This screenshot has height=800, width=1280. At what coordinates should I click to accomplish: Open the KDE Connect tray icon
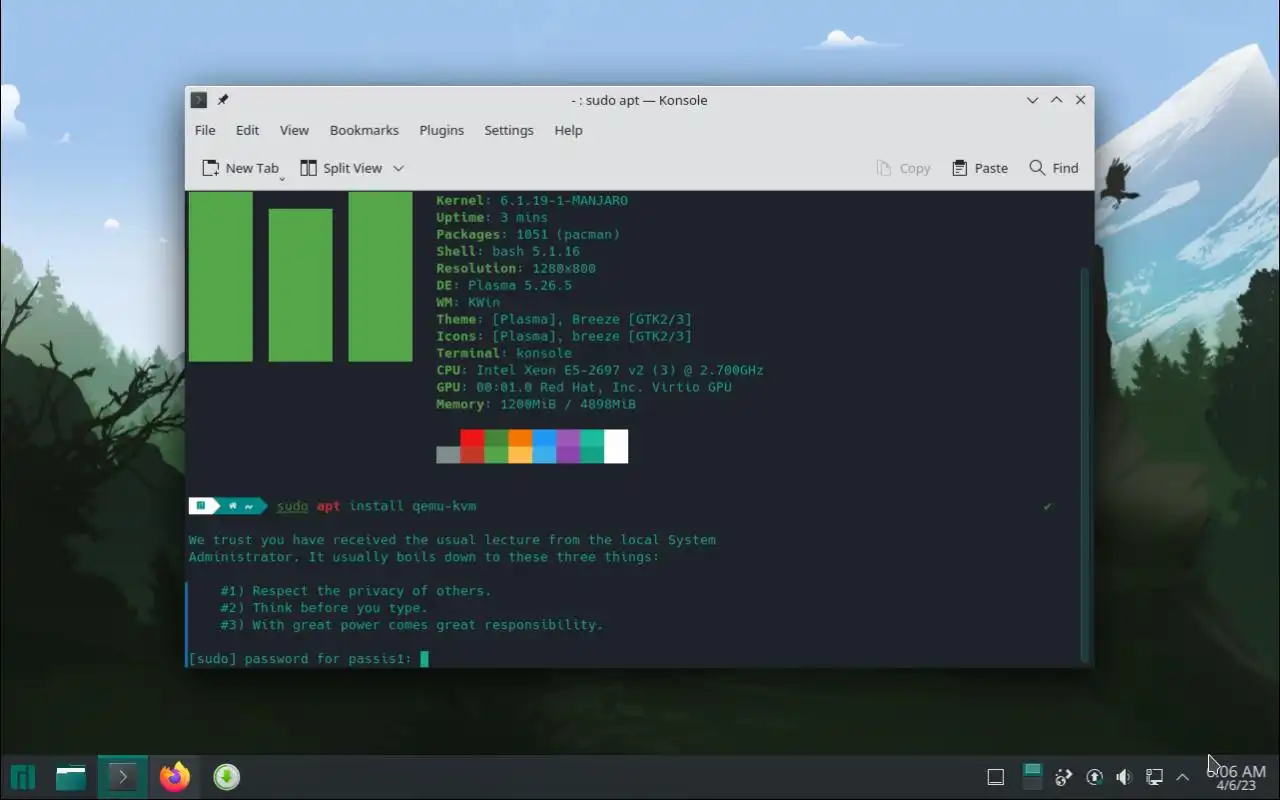coord(1064,777)
